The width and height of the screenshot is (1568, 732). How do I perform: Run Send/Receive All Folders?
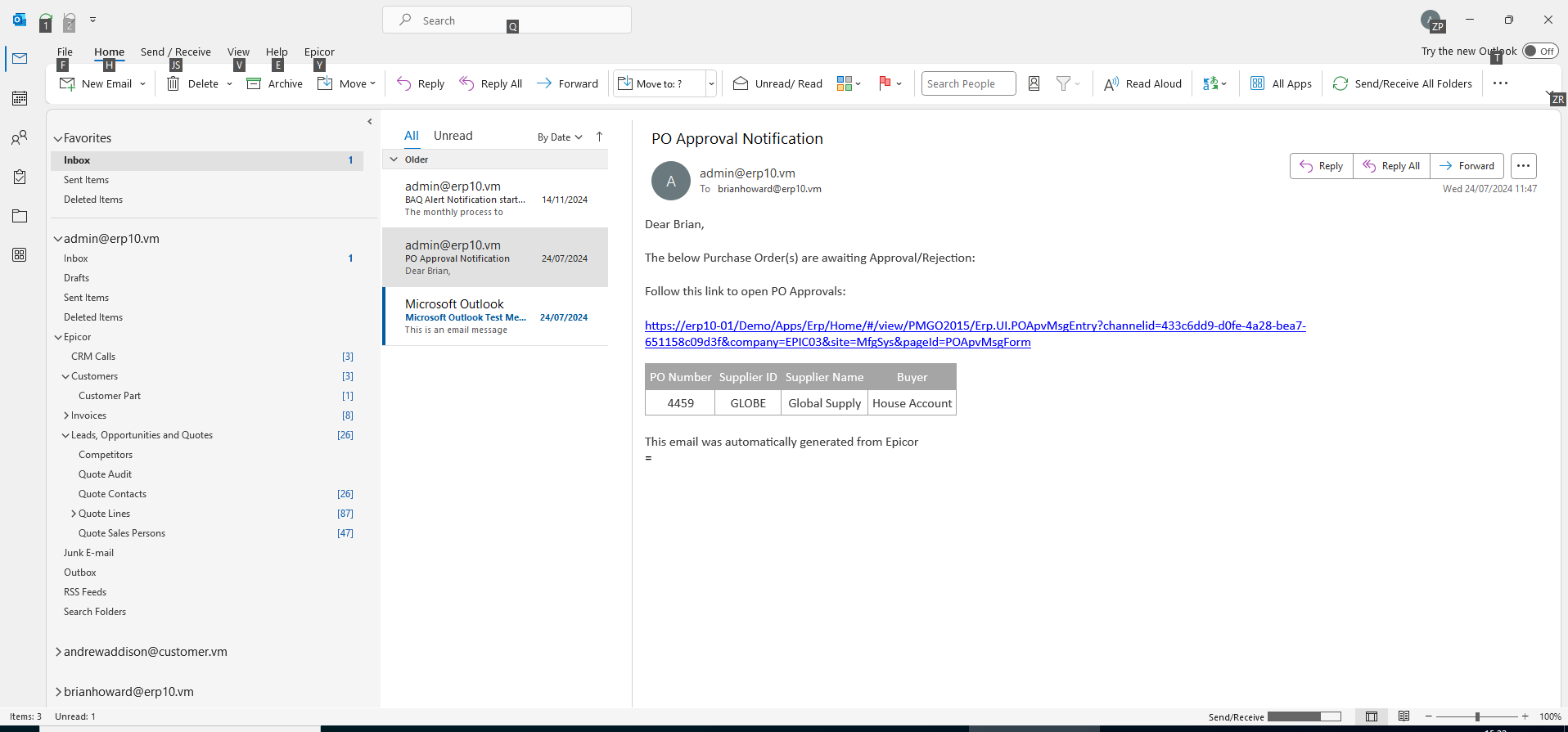tap(1402, 83)
